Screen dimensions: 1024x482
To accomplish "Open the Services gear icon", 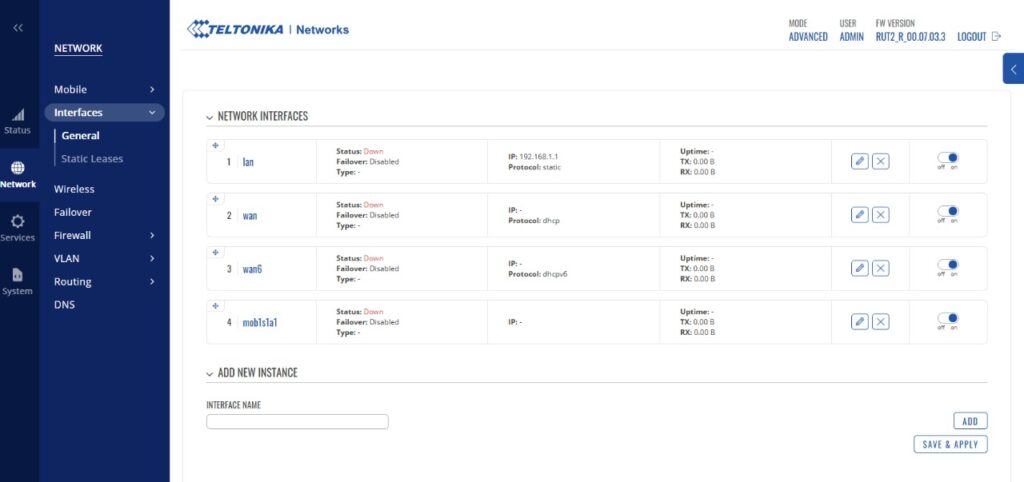I will tap(18, 222).
